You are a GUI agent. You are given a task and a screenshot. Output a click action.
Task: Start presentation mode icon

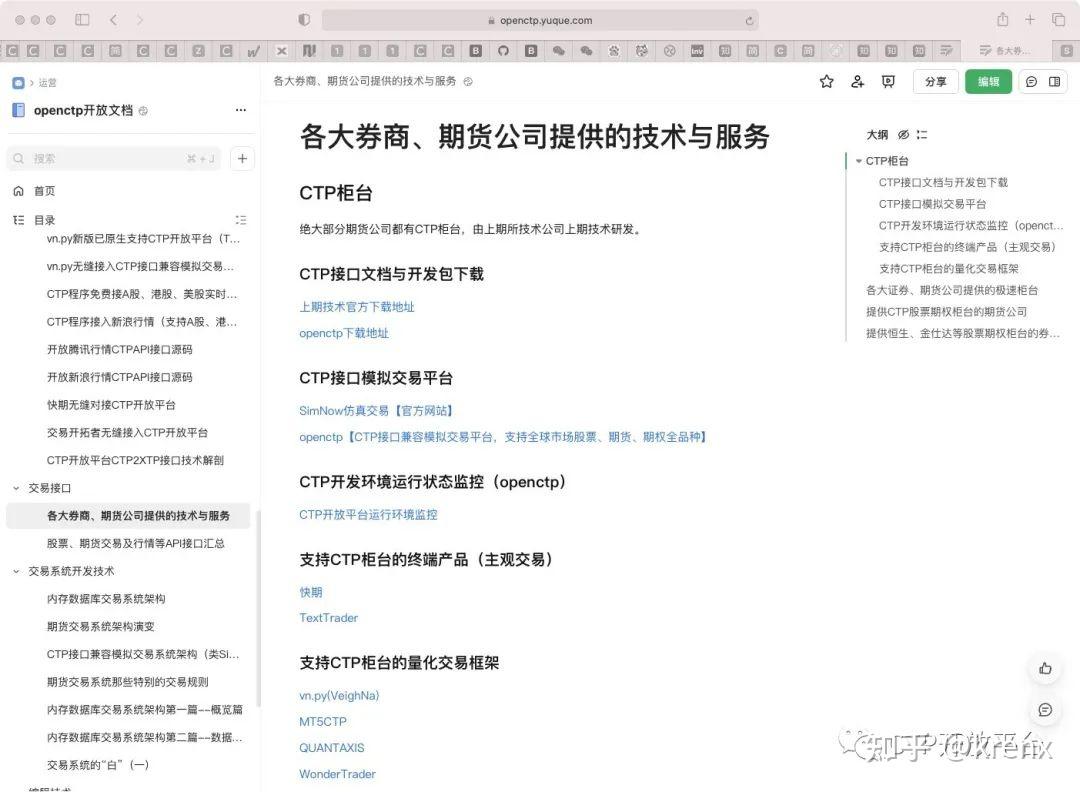(889, 81)
